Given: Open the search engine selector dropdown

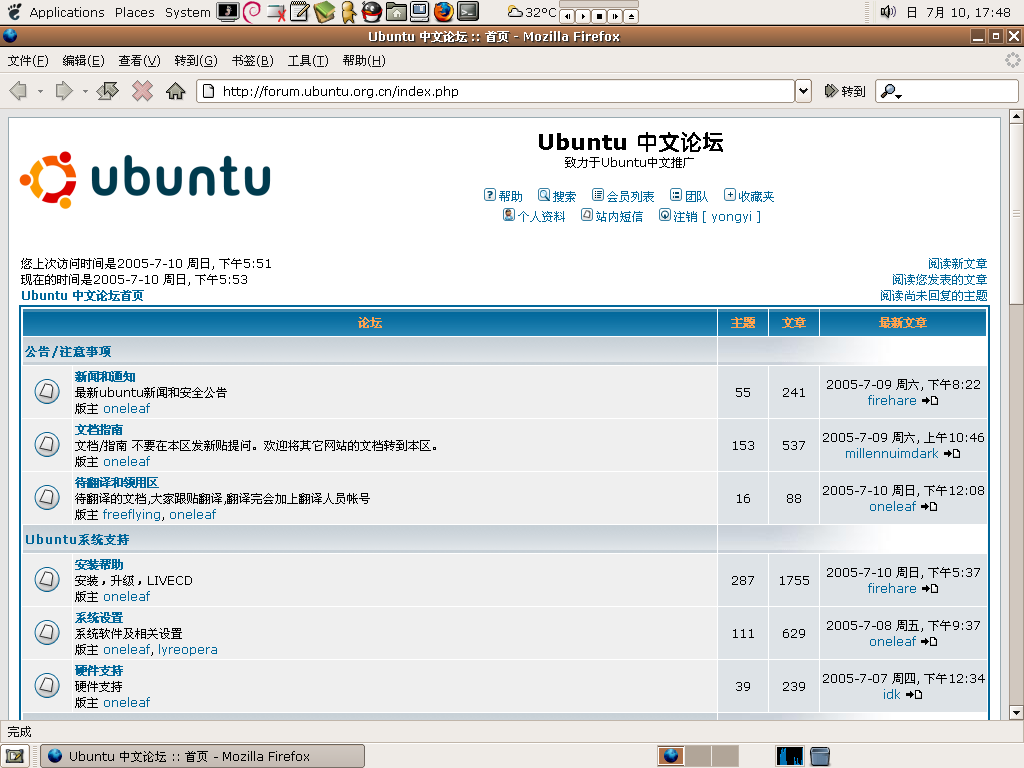Looking at the screenshot, I should click(x=891, y=91).
